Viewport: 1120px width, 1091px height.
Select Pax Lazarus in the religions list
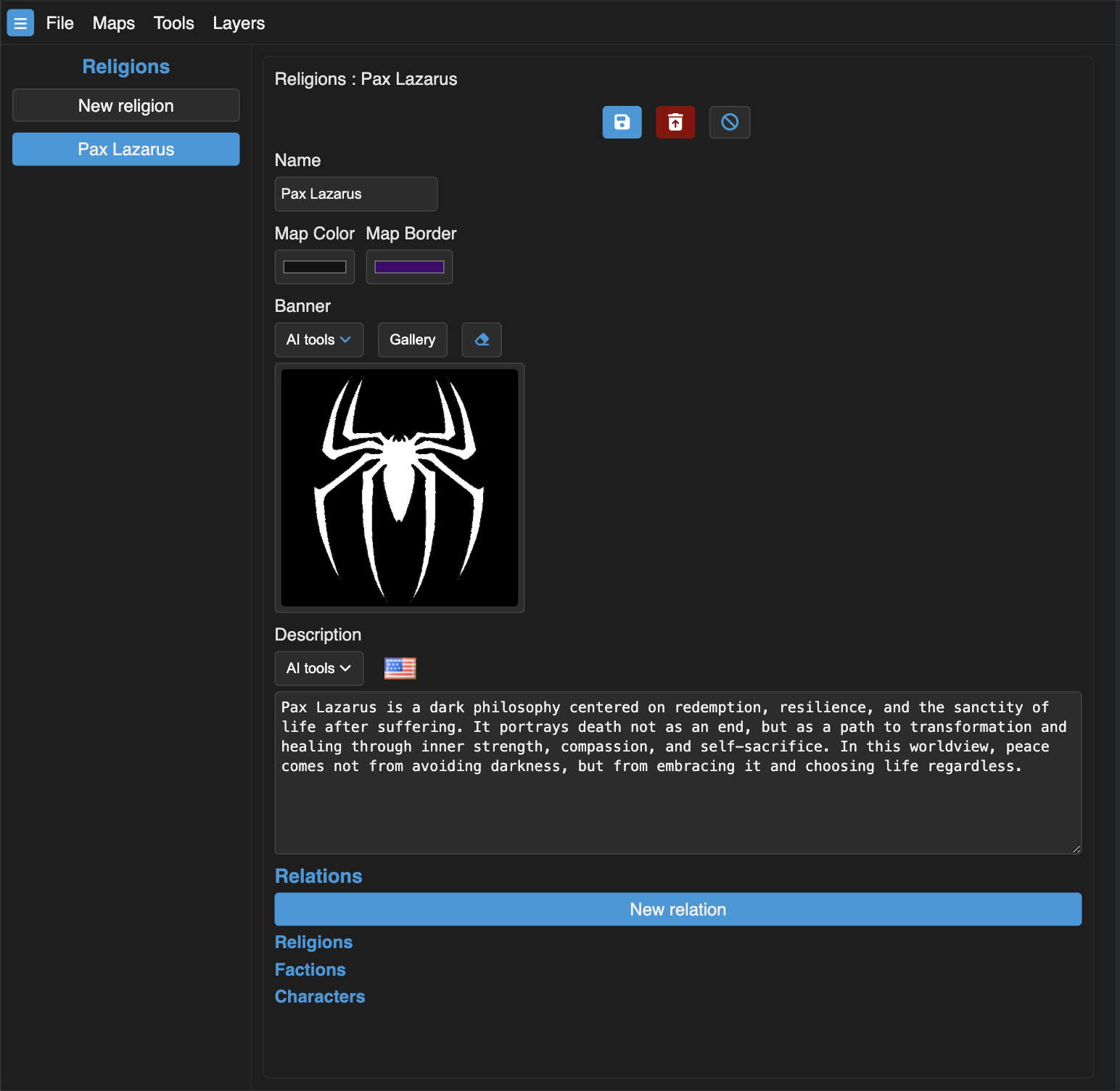coord(126,149)
